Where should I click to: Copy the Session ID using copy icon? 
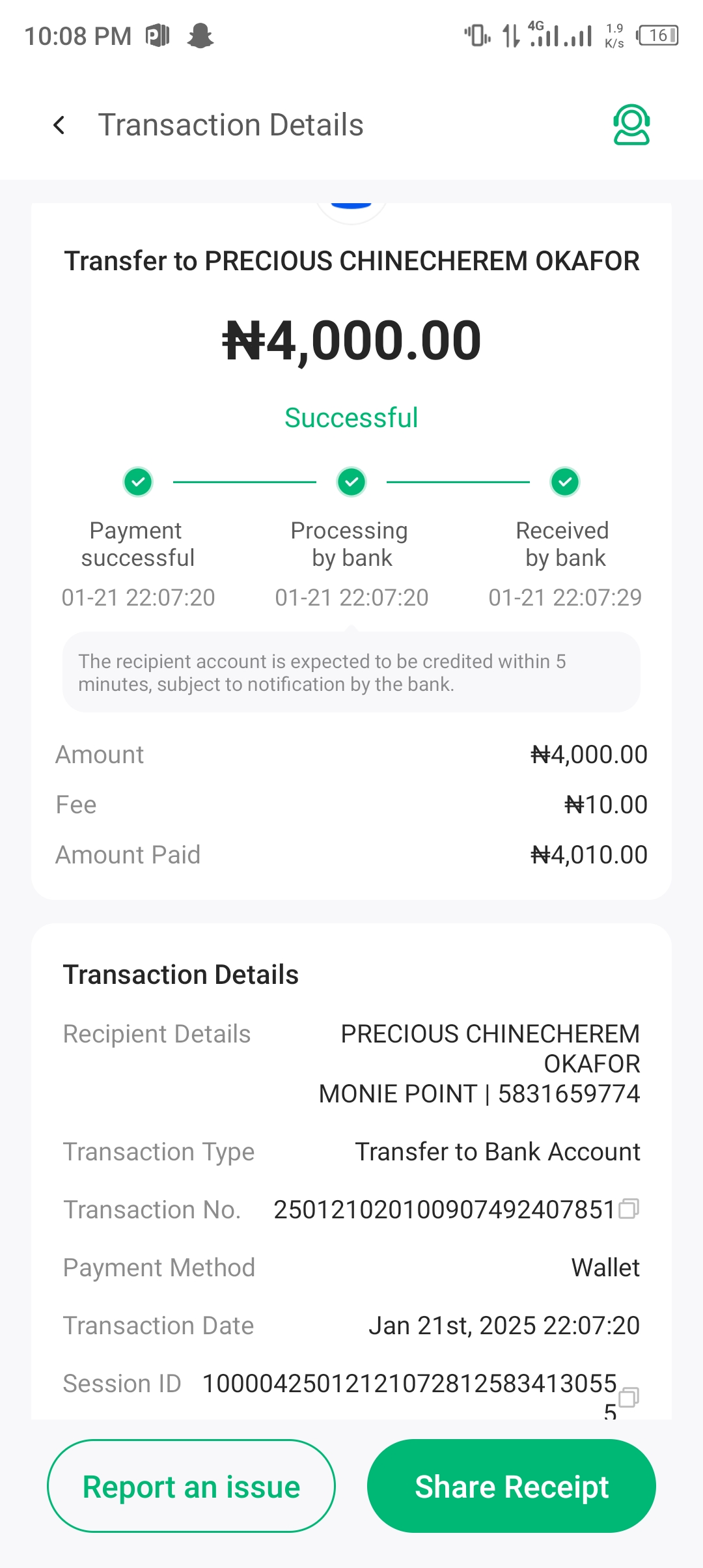(x=629, y=1397)
